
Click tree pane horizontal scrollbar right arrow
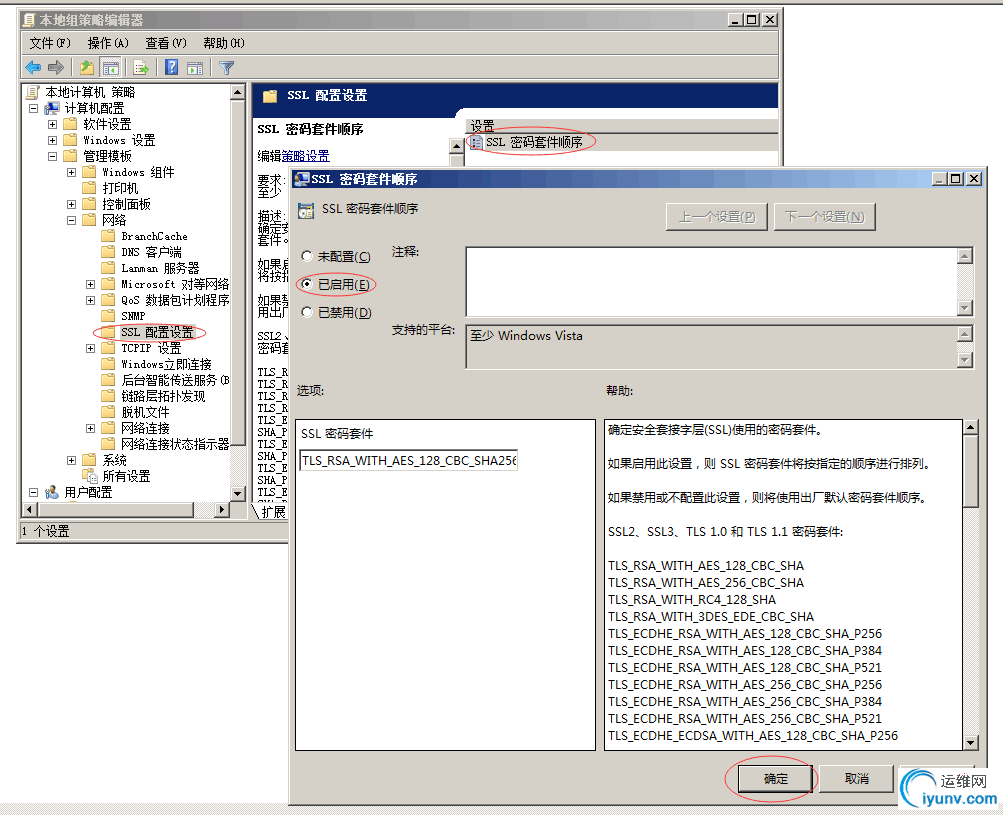point(221,510)
